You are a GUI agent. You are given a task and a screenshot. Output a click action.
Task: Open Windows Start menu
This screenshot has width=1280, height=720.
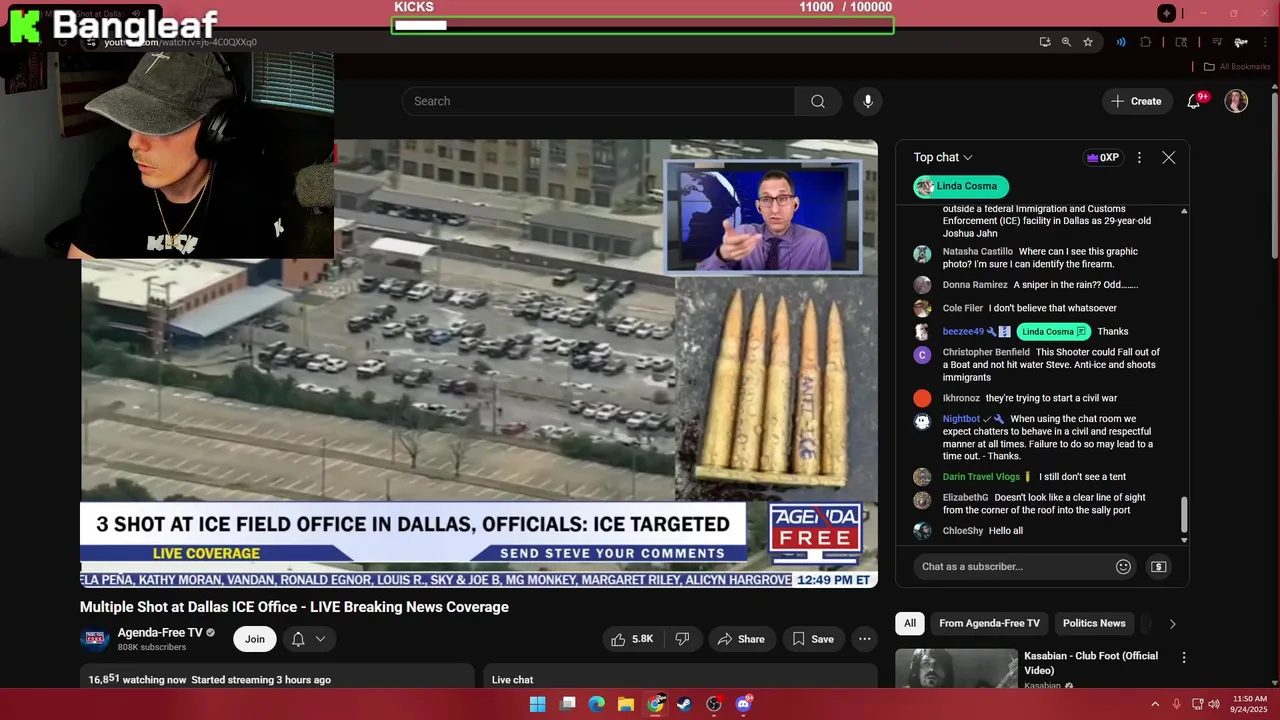pyautogui.click(x=537, y=704)
